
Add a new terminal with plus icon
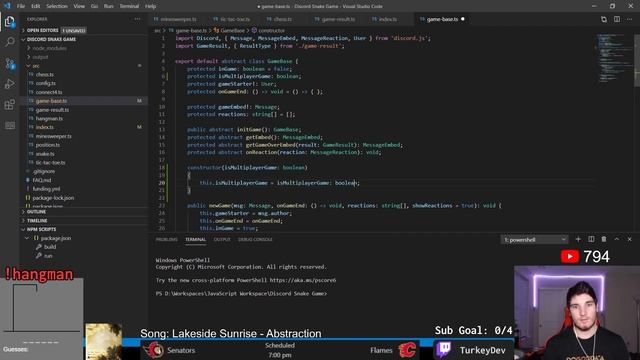click(x=578, y=239)
